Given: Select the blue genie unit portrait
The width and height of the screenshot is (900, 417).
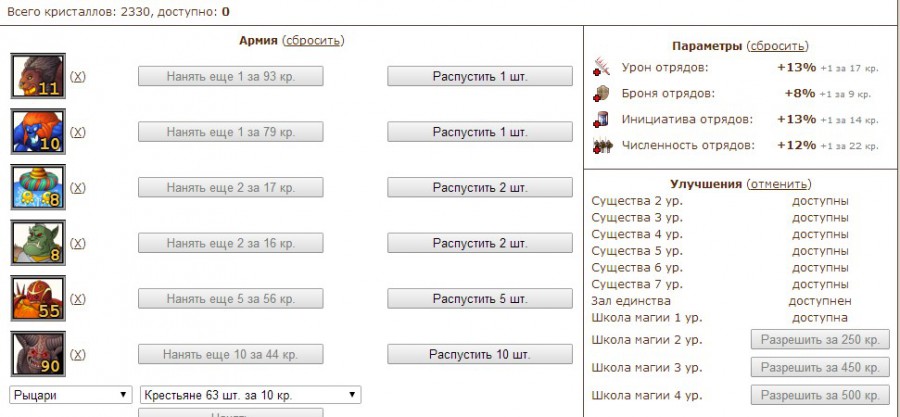Looking at the screenshot, I should tap(38, 131).
